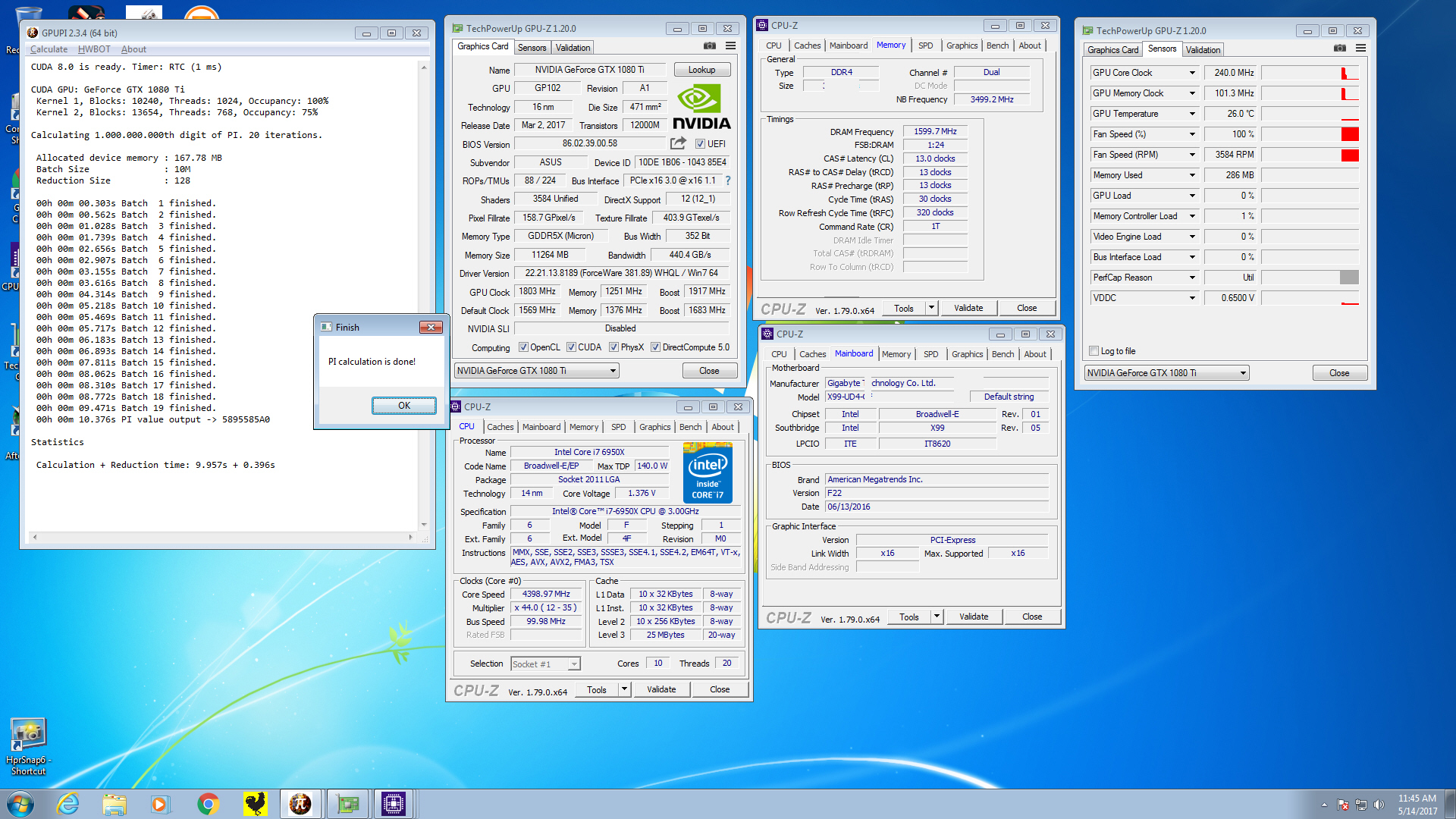Click the BIOS share/export icon in GPU-Z
1456x819 pixels.
click(678, 143)
